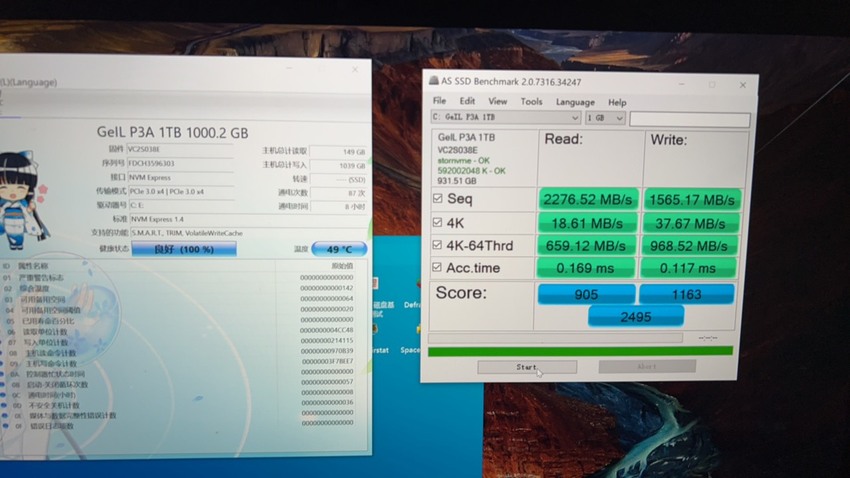Open the View menu in AS SSD Benchmark

point(498,101)
